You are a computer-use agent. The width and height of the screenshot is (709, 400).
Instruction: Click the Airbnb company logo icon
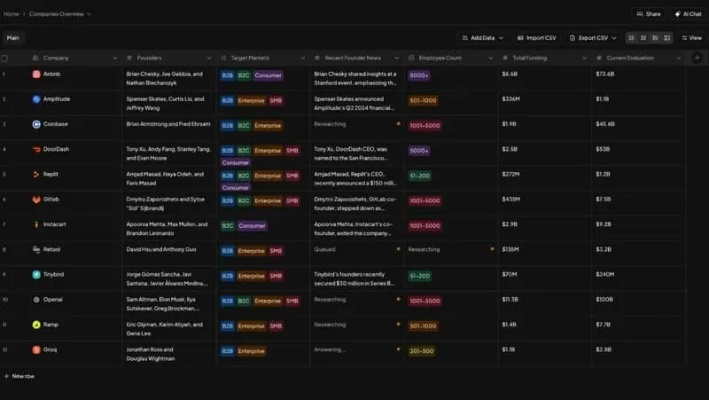point(36,74)
